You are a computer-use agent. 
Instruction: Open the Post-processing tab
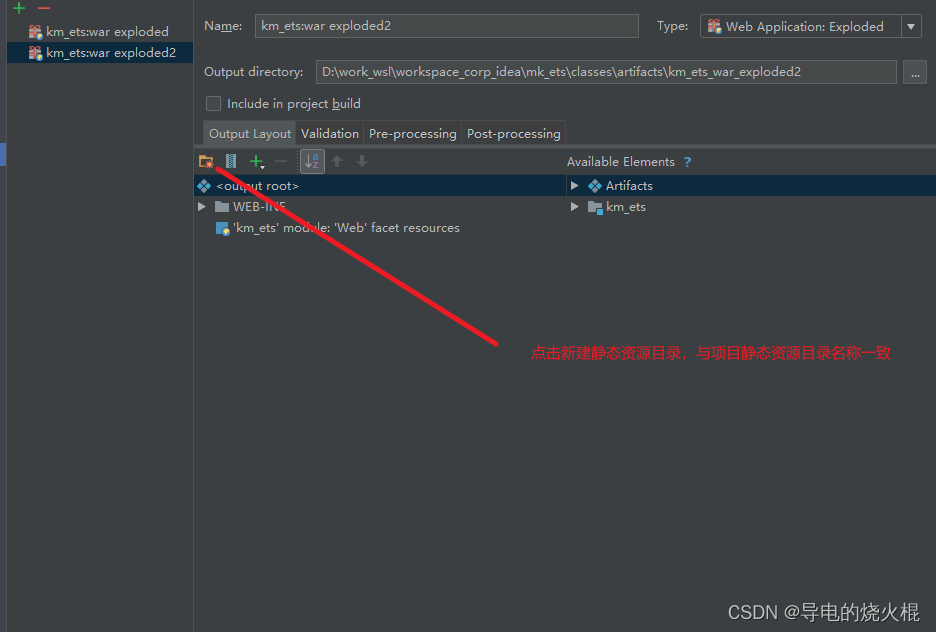pyautogui.click(x=513, y=134)
